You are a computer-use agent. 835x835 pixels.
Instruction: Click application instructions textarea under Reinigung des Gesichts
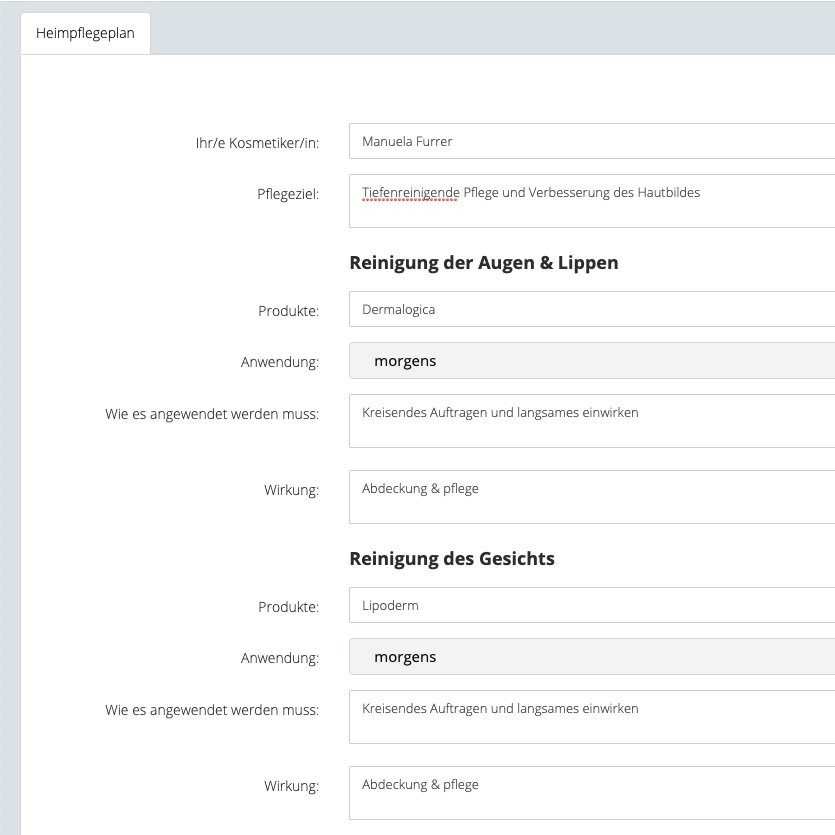(x=590, y=717)
